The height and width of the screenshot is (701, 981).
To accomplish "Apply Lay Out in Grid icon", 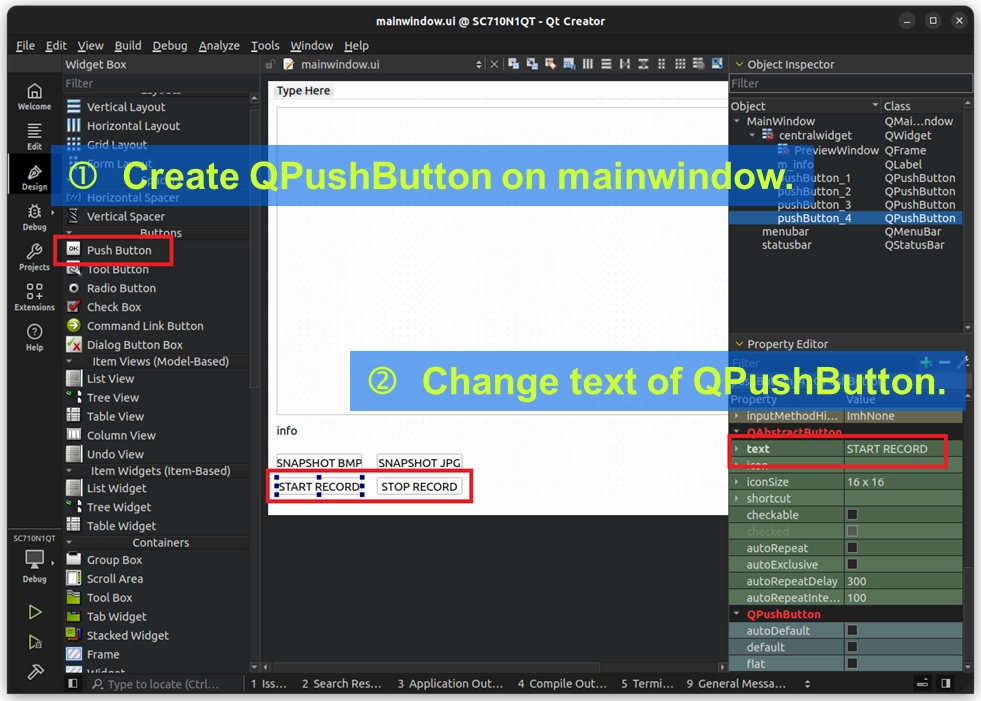I will [x=680, y=64].
